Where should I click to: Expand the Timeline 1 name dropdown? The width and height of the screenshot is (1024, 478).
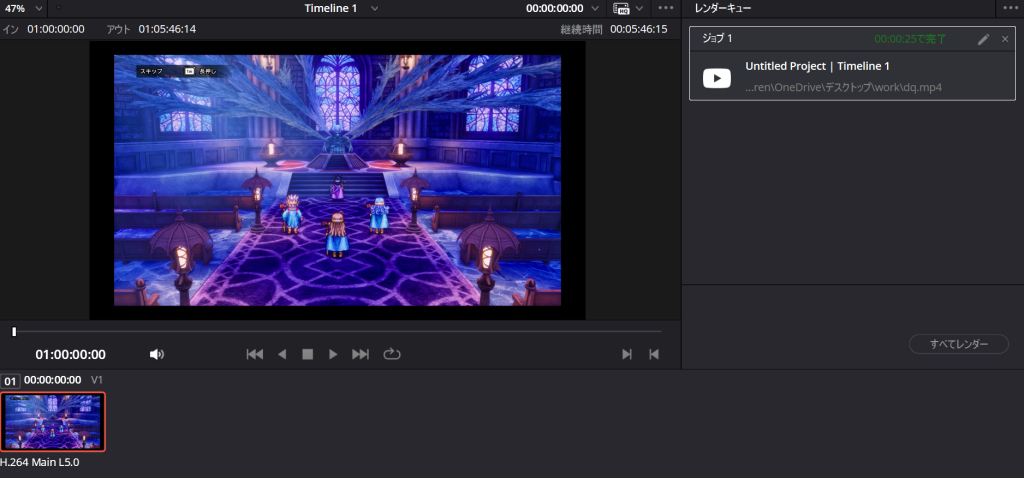pos(374,8)
